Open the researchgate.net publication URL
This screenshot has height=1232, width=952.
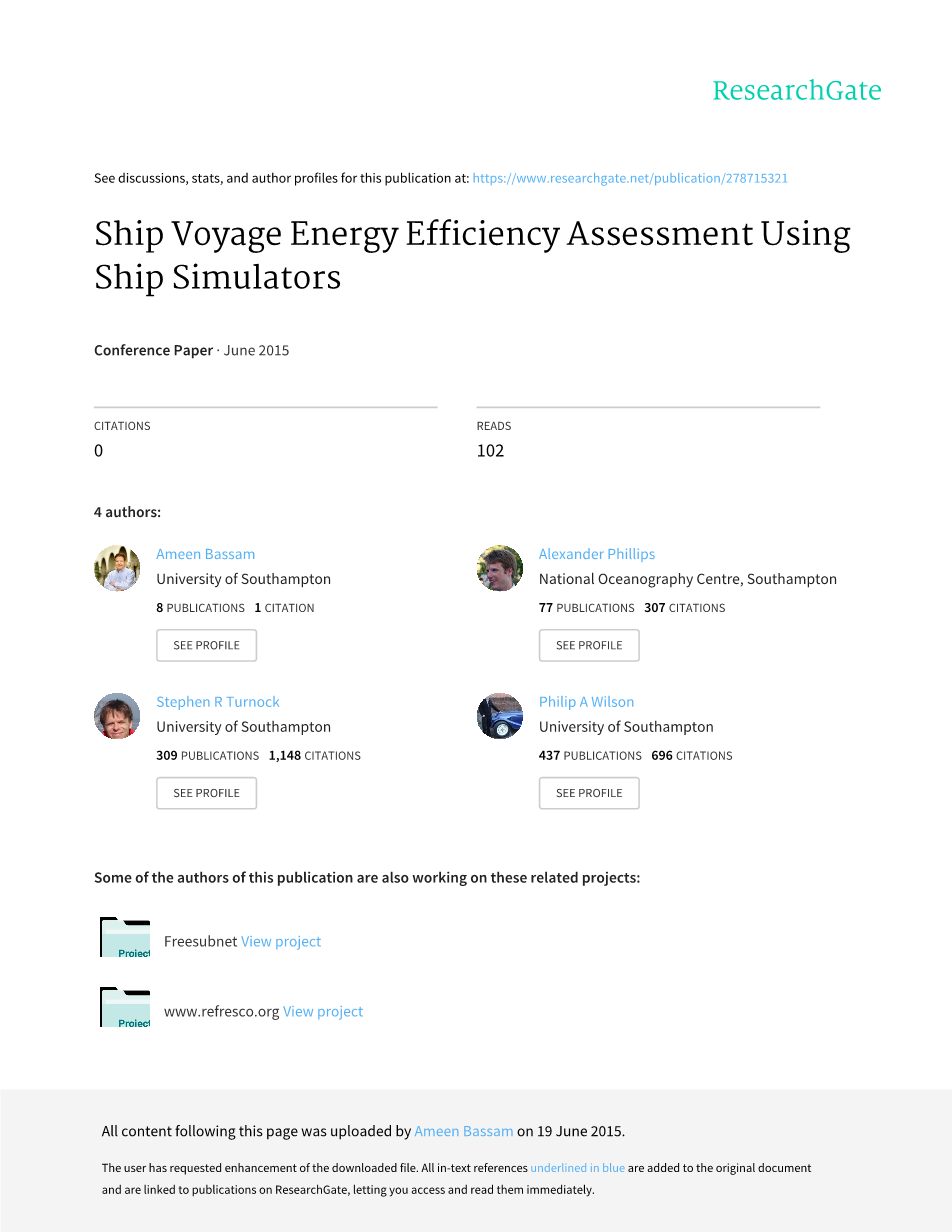(630, 178)
